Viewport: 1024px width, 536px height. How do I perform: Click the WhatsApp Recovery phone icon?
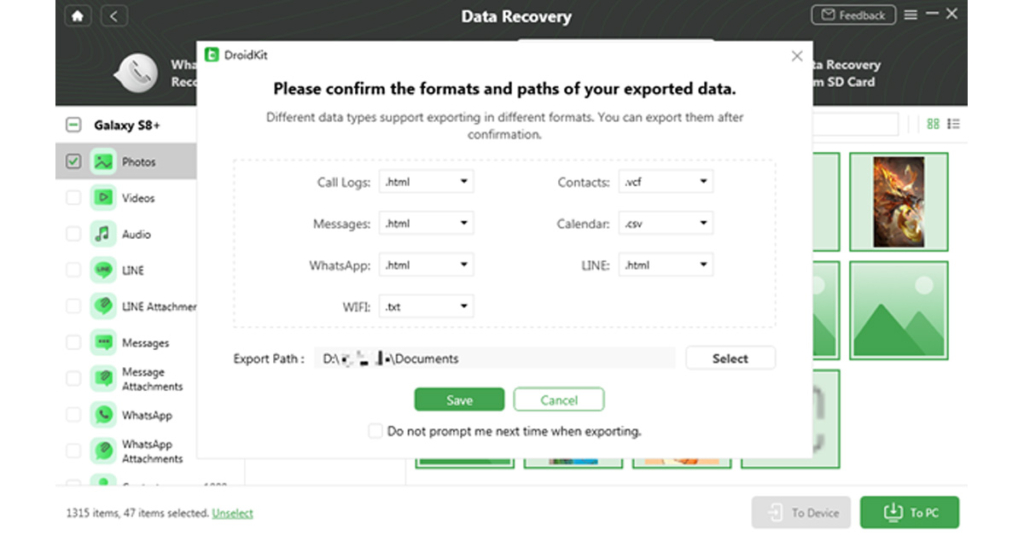tap(136, 72)
